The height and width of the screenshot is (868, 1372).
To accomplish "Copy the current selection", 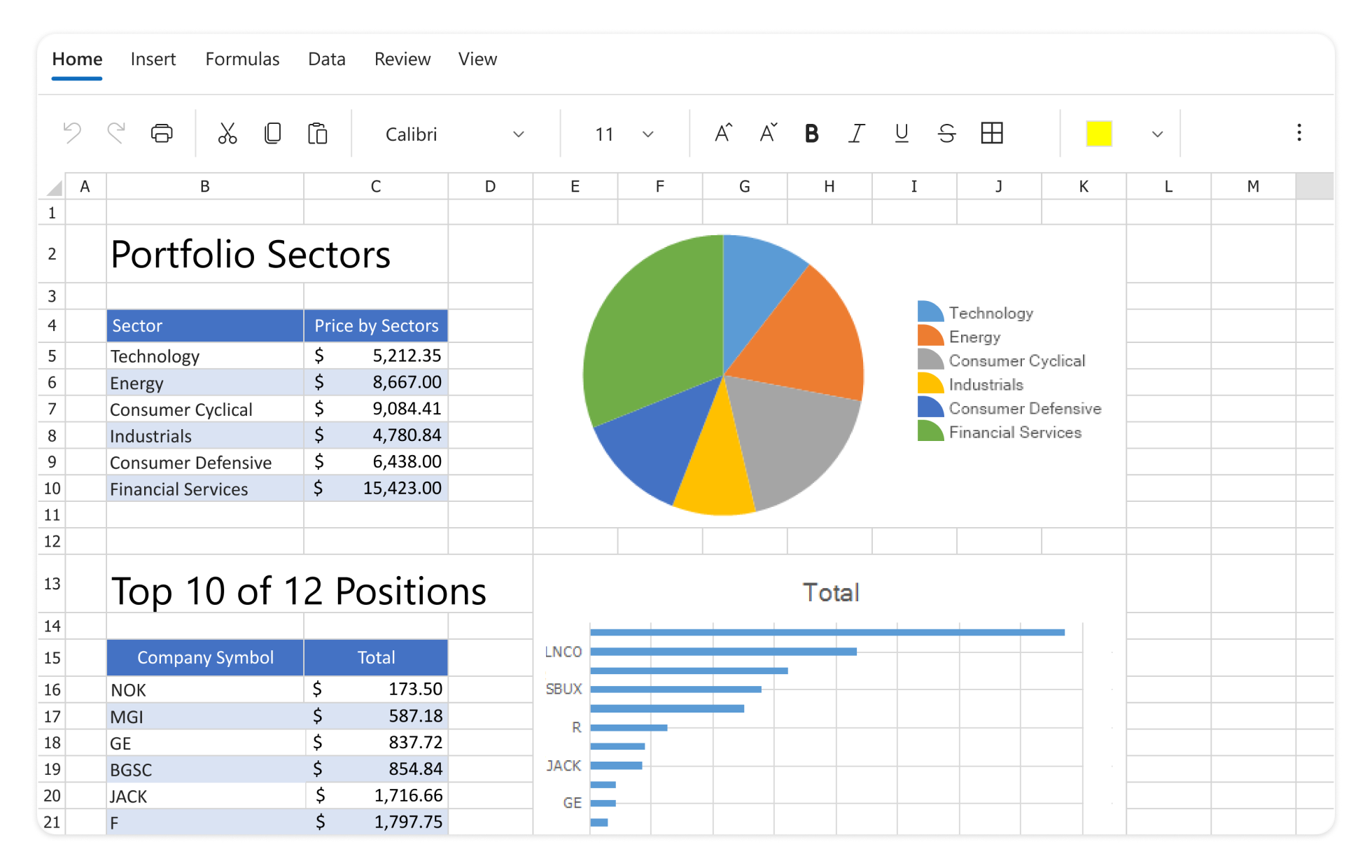I will tap(273, 133).
